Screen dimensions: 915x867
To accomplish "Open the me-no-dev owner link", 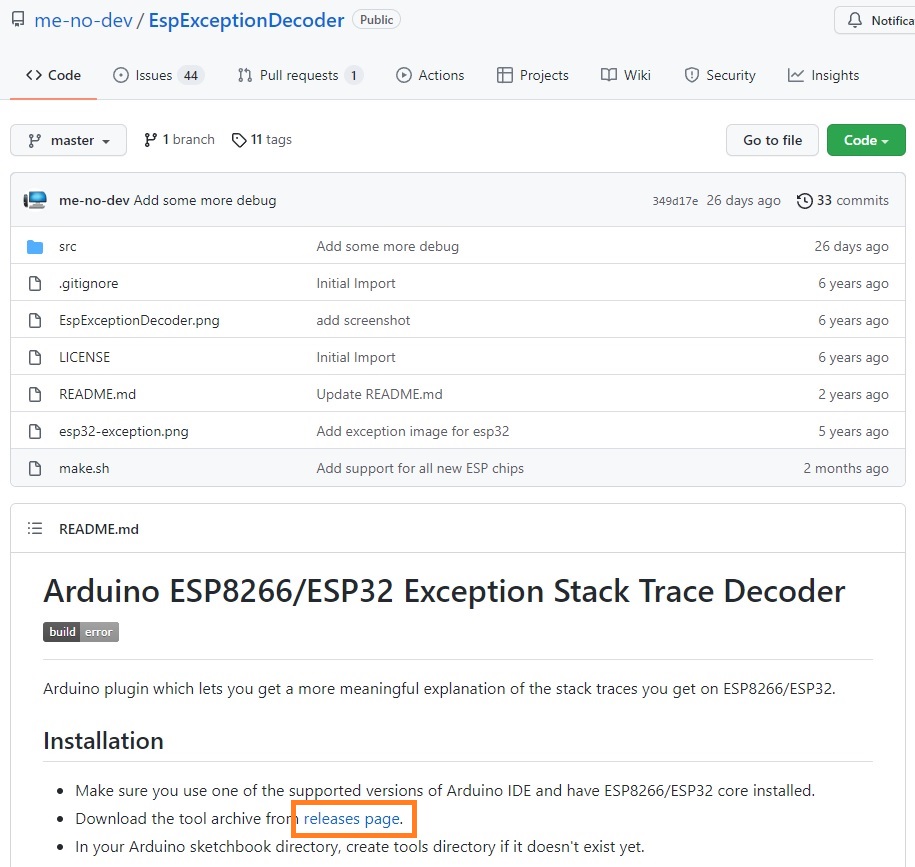I will pos(83,20).
